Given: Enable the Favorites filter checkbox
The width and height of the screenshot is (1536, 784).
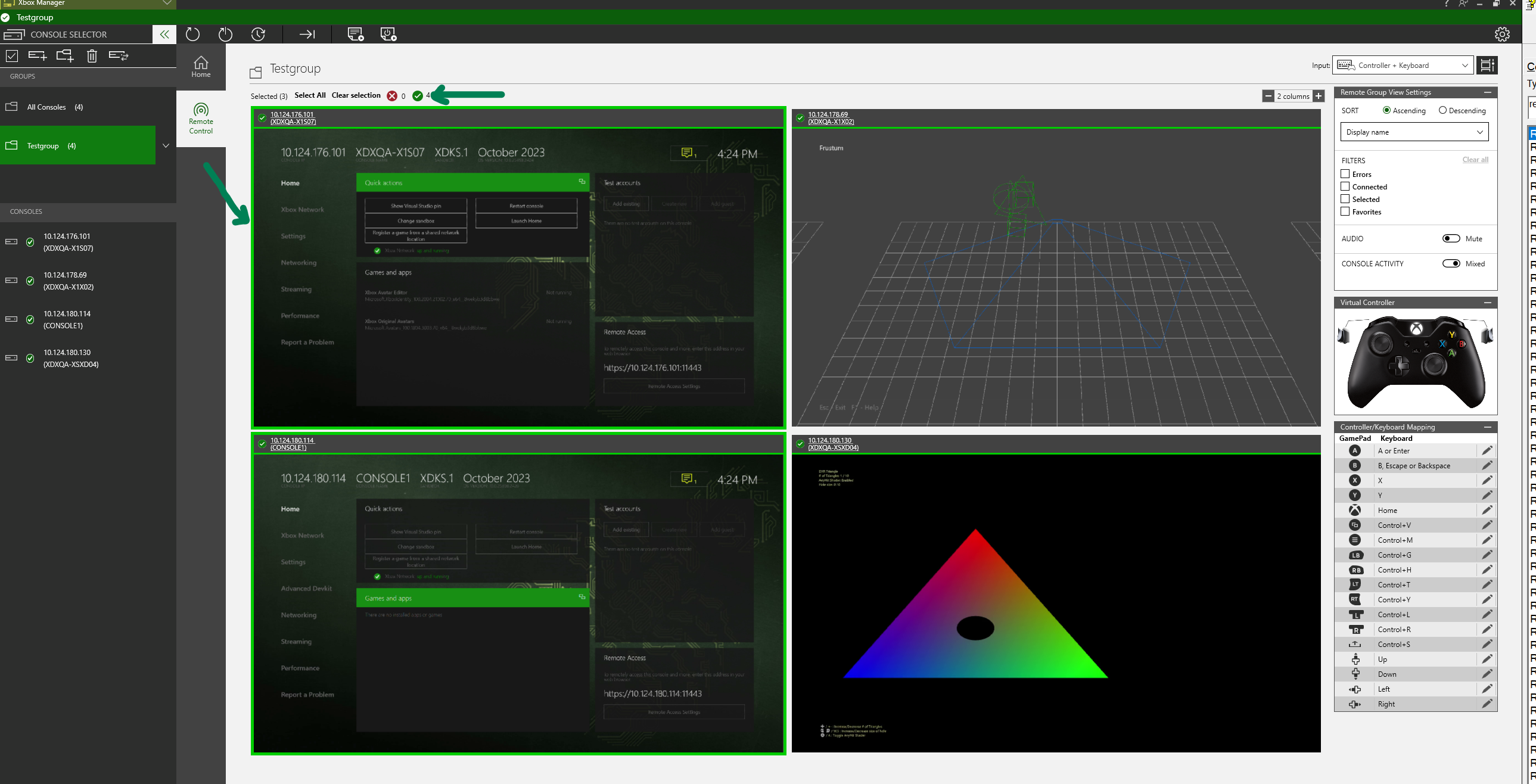Looking at the screenshot, I should [1345, 211].
